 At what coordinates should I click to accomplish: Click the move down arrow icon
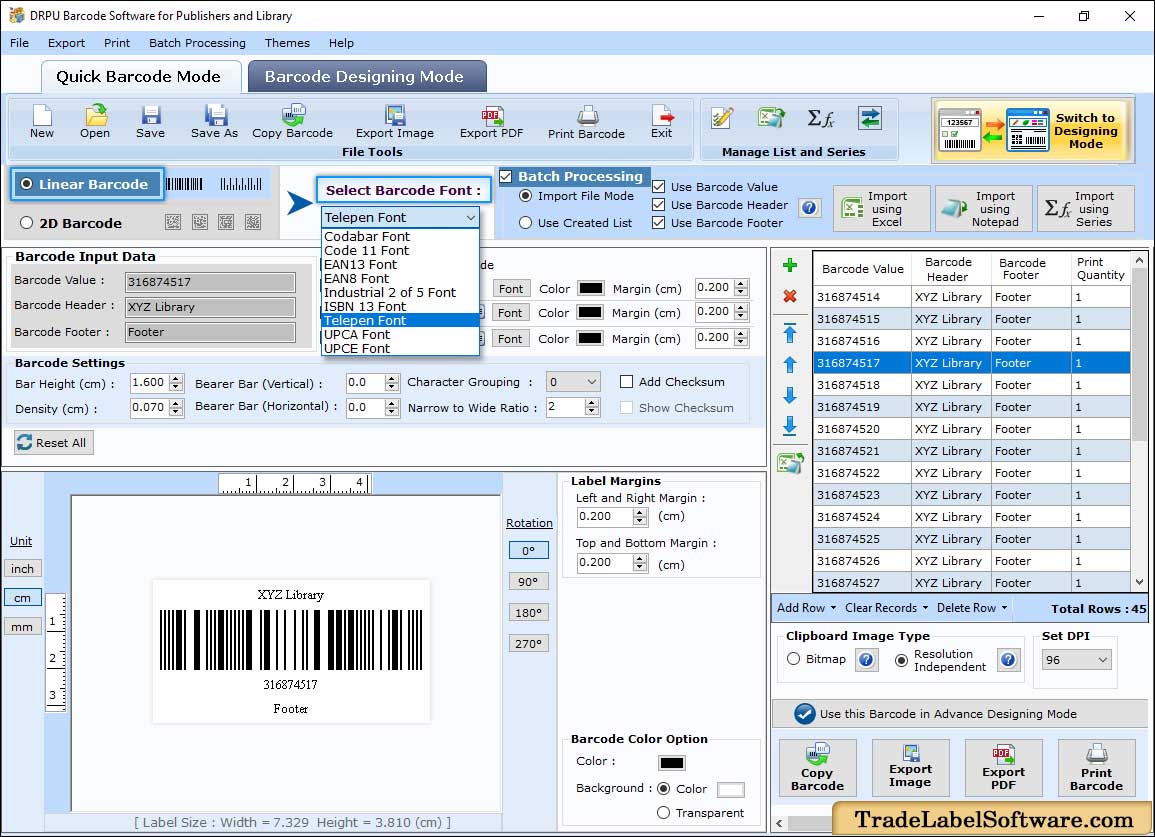[x=790, y=396]
